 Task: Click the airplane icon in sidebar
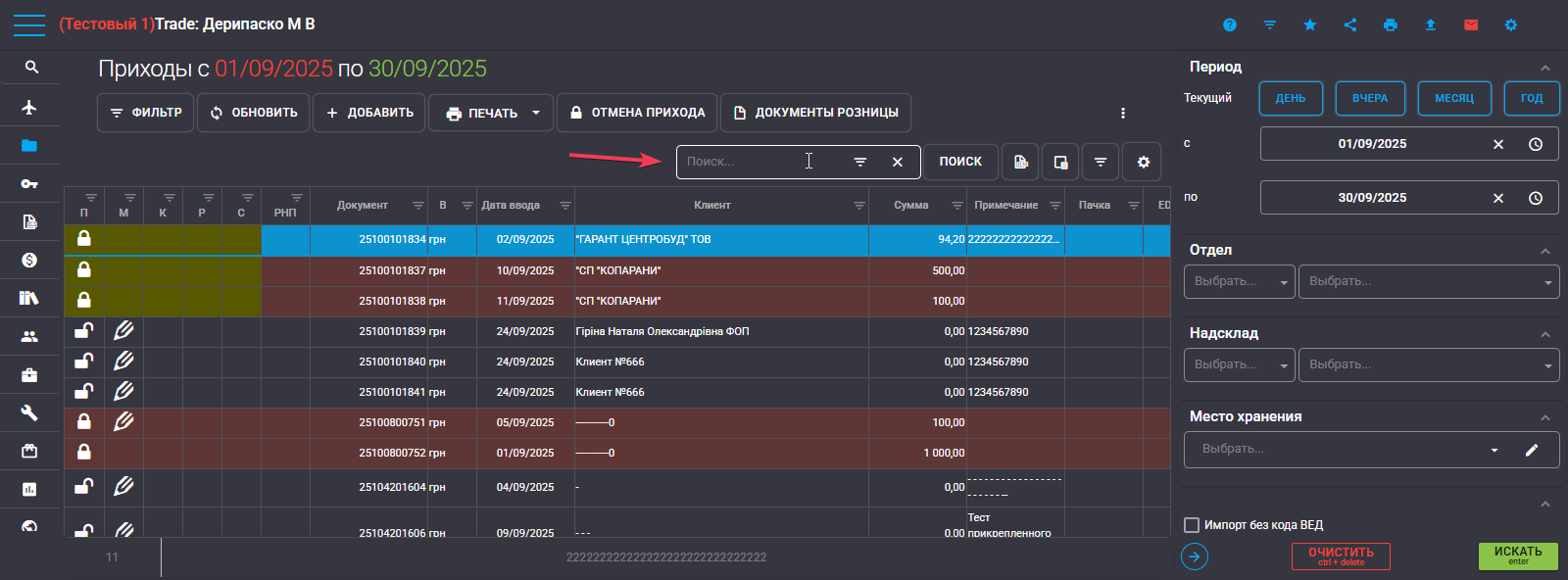[x=29, y=107]
